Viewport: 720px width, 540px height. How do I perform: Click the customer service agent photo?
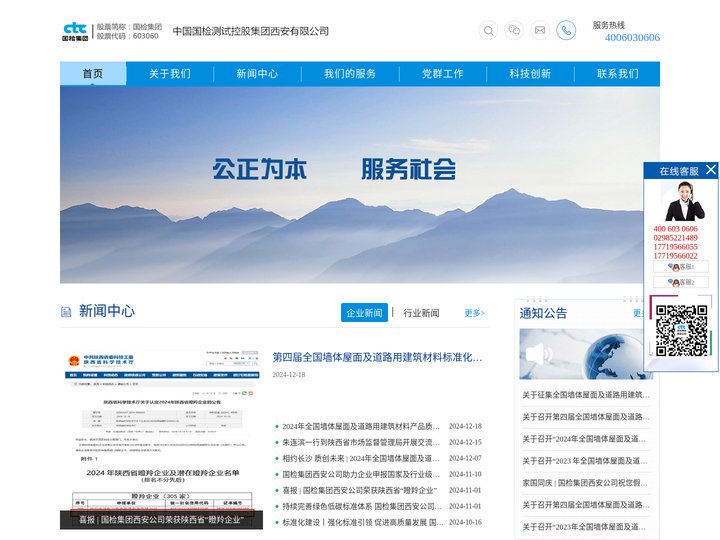tap(685, 201)
